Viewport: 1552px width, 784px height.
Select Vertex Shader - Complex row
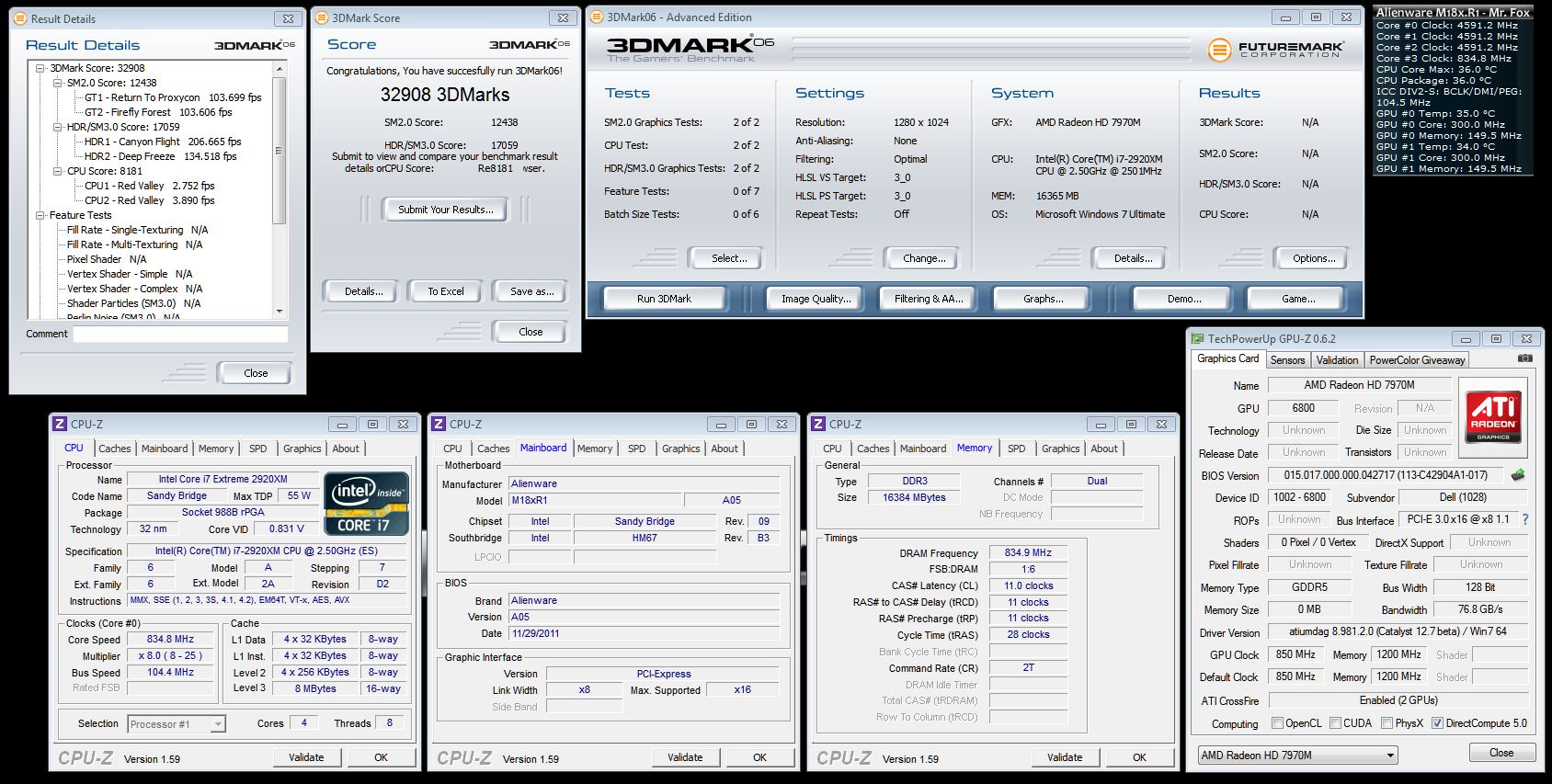click(134, 289)
